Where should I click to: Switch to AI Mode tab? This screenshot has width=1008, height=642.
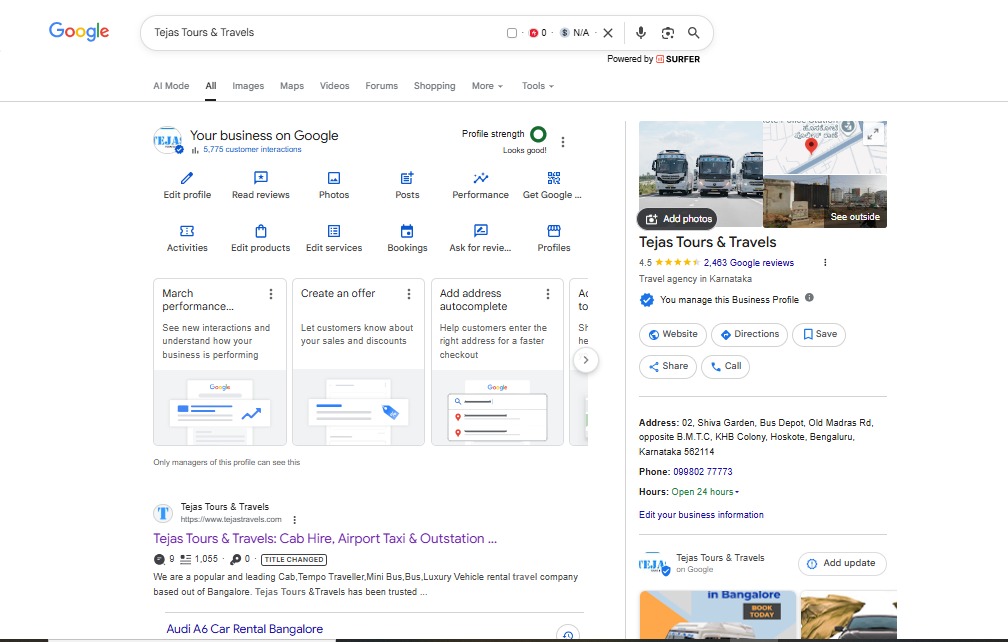click(x=171, y=85)
